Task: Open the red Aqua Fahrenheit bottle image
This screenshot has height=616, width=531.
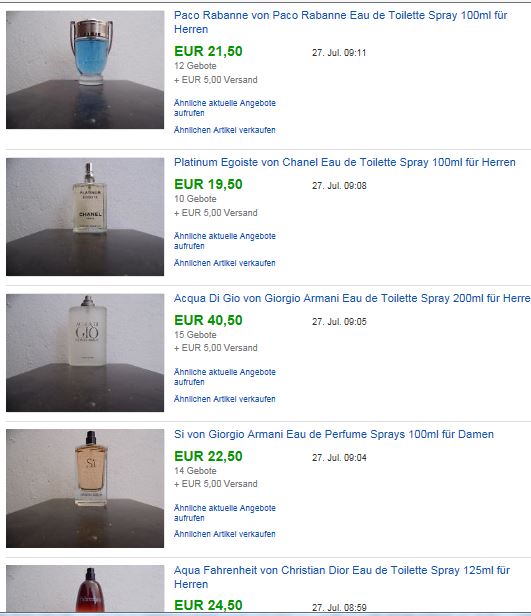Action: pyautogui.click(x=85, y=589)
